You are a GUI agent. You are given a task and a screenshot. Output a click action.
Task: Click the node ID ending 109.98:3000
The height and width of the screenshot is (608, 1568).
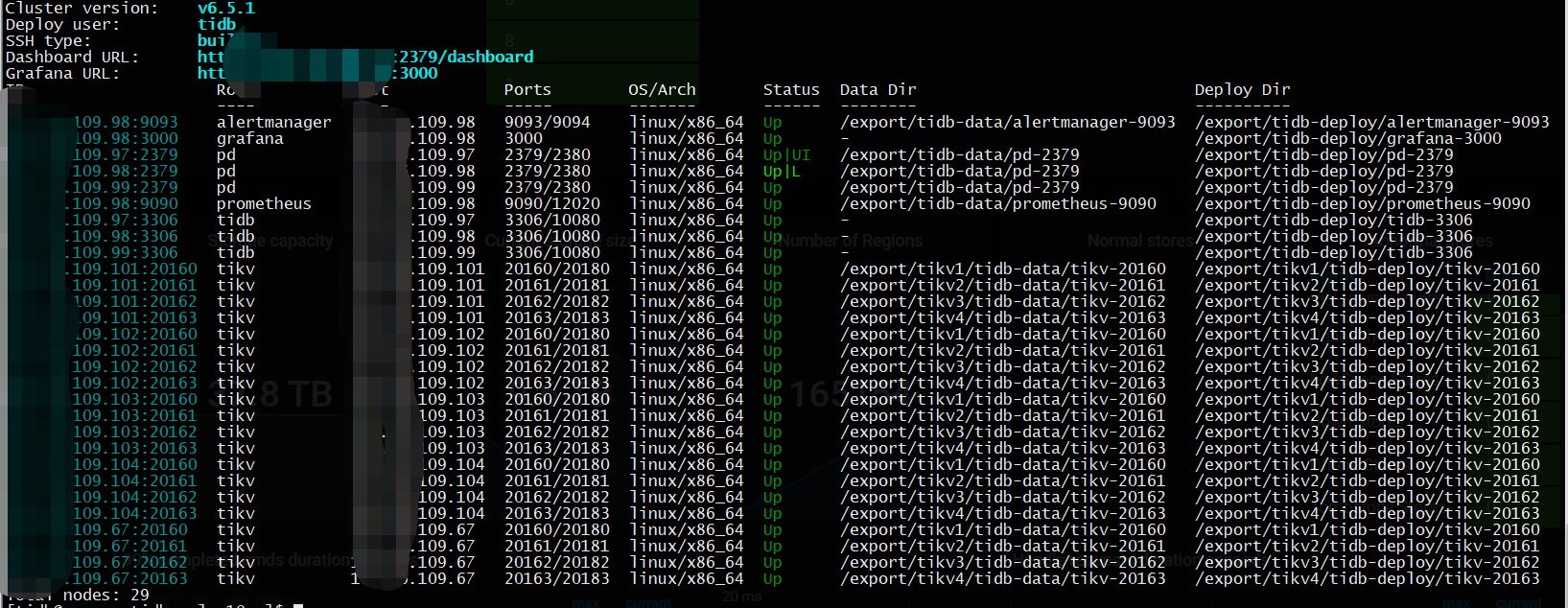(126, 138)
